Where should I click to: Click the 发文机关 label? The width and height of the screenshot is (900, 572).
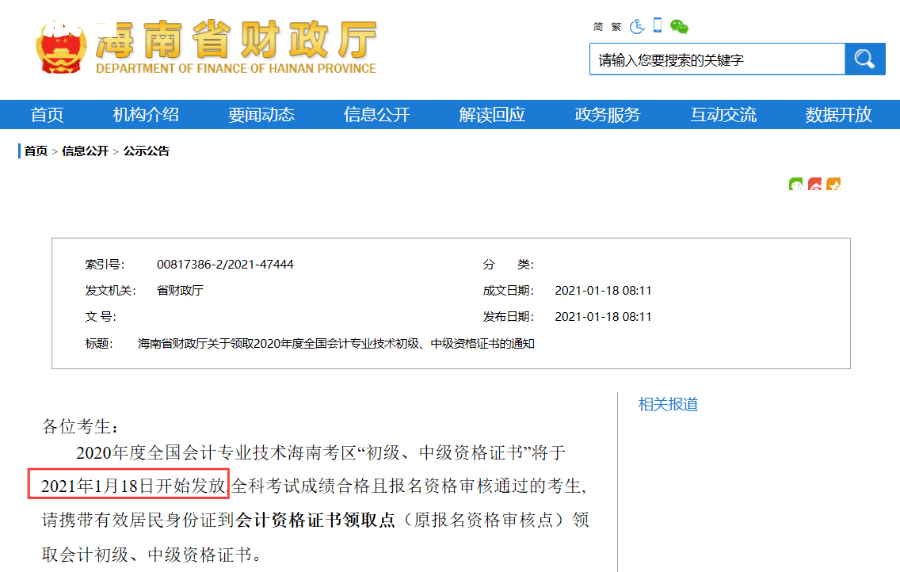click(110, 290)
